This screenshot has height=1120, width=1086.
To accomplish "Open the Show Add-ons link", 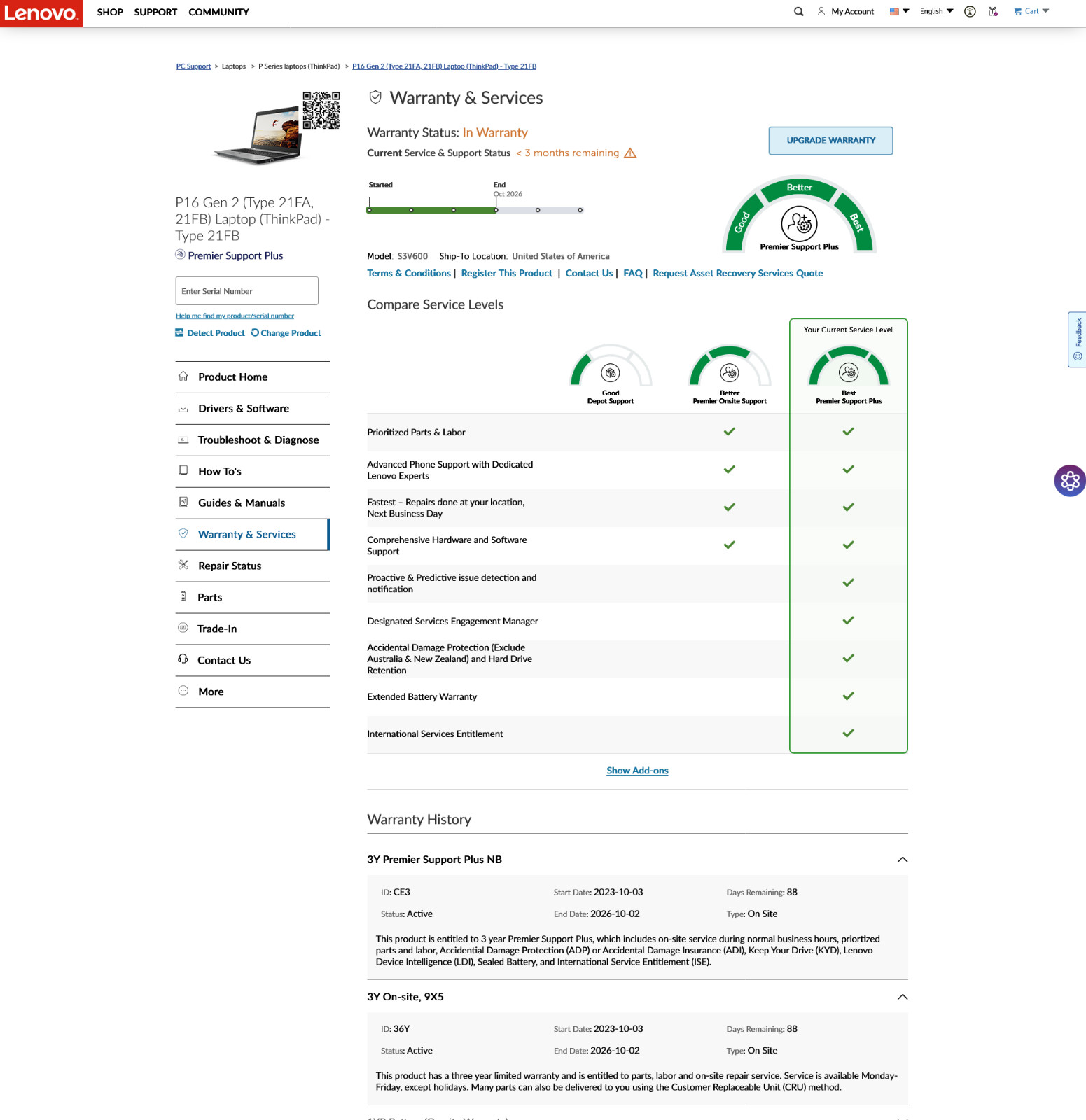I will click(637, 771).
